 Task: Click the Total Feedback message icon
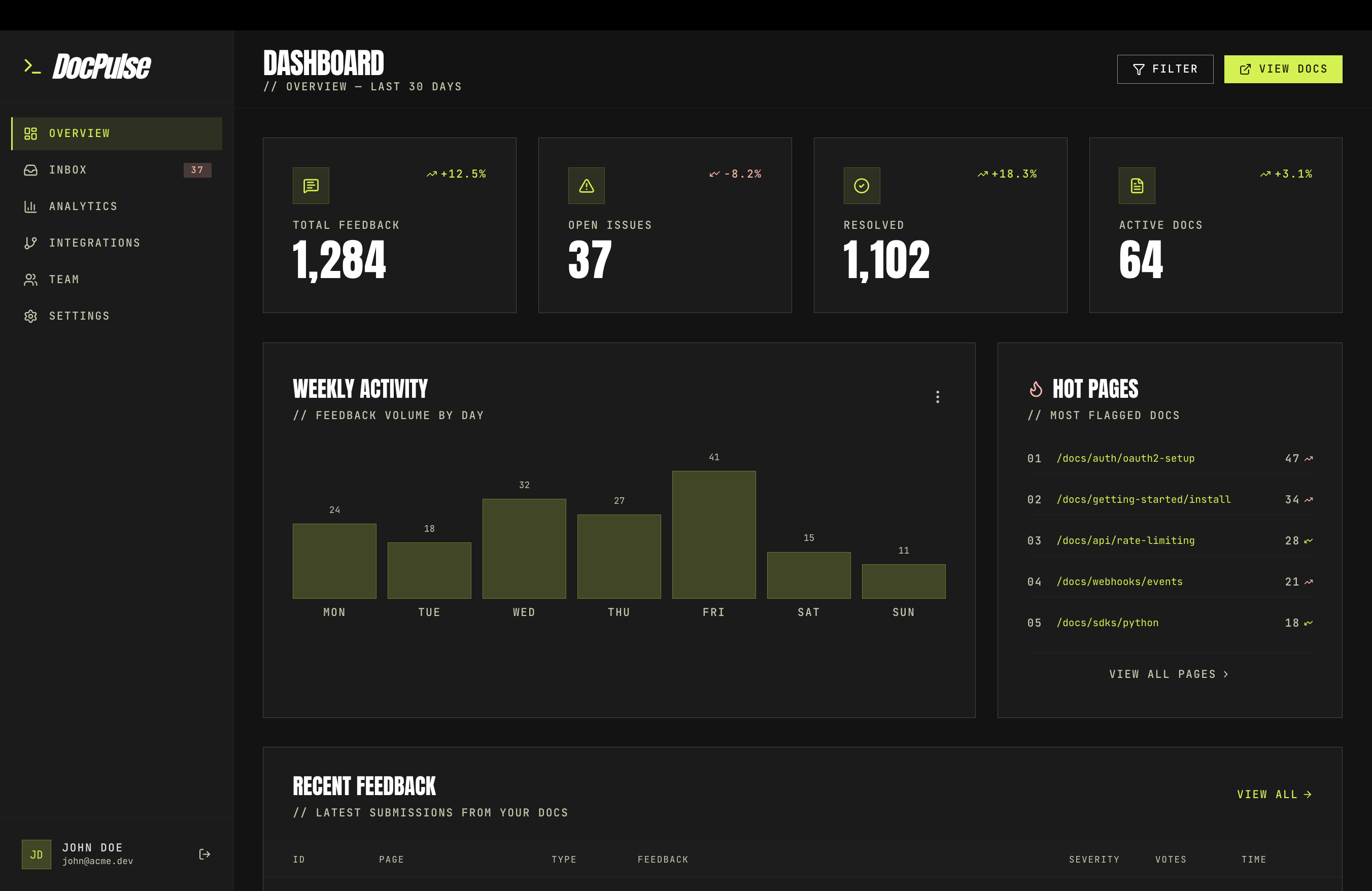click(x=311, y=186)
